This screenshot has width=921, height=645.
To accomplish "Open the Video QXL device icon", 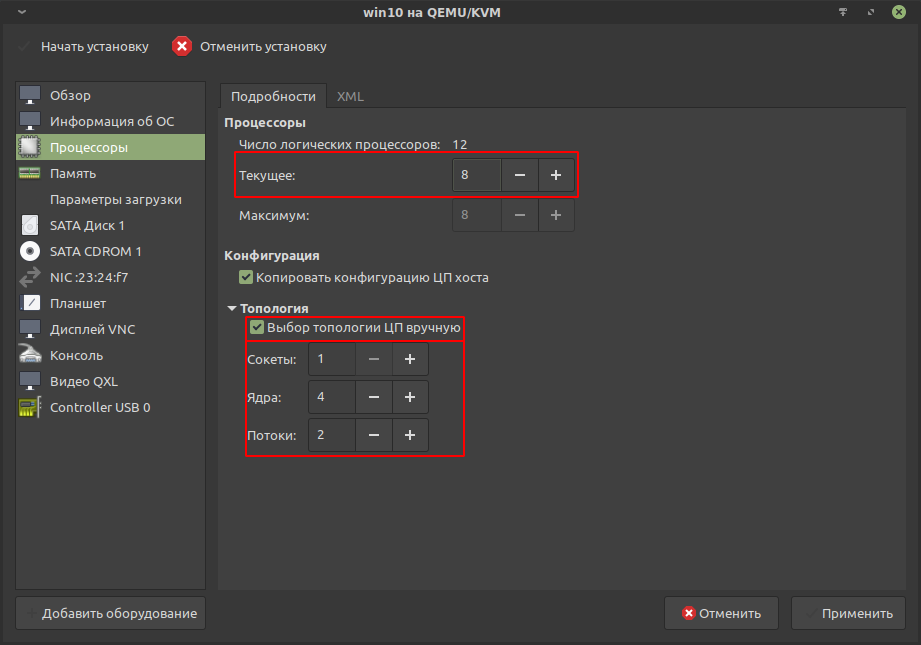I will (30, 382).
